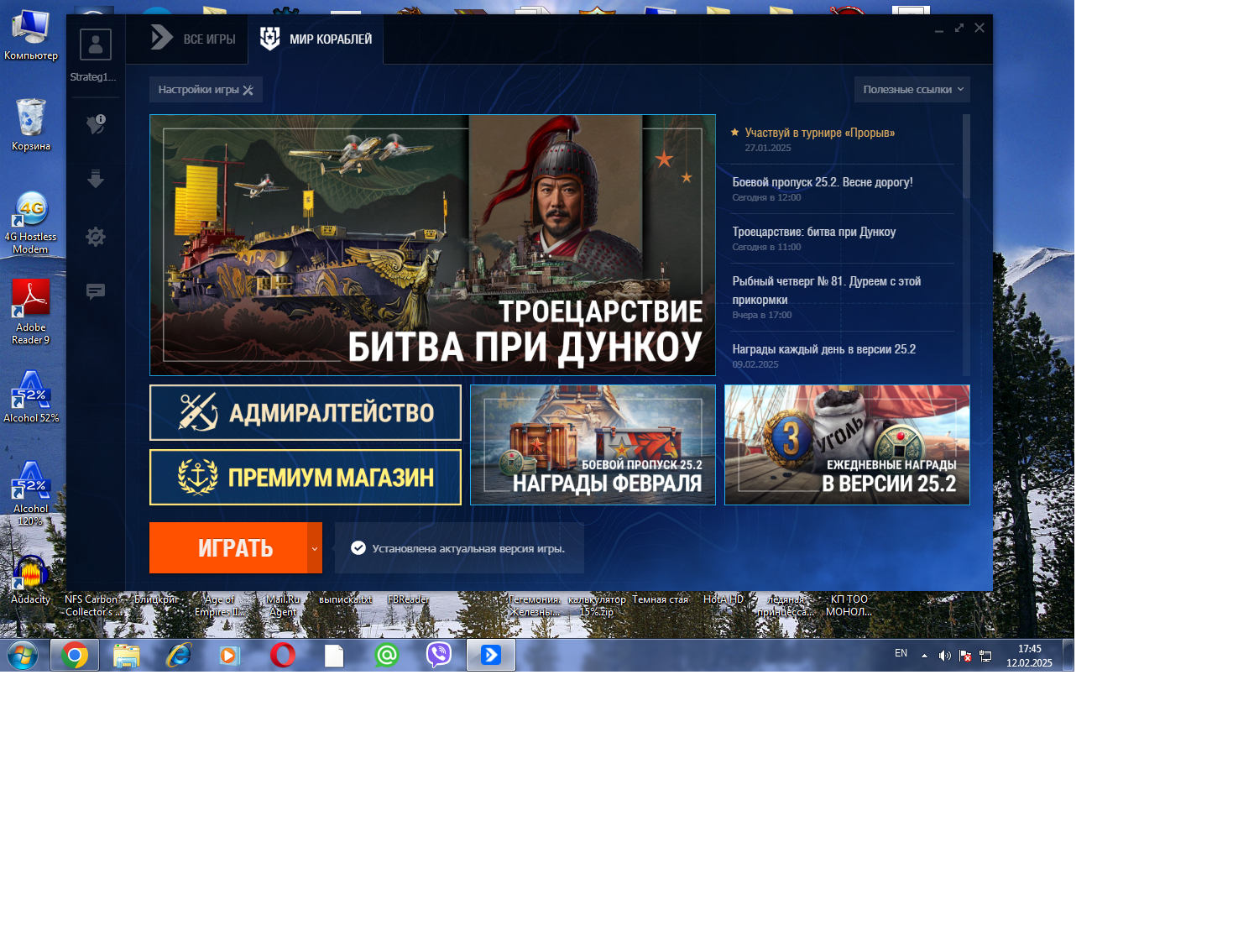
Task: Launch Adobe Reader 9 desktop shortcut
Action: [31, 312]
